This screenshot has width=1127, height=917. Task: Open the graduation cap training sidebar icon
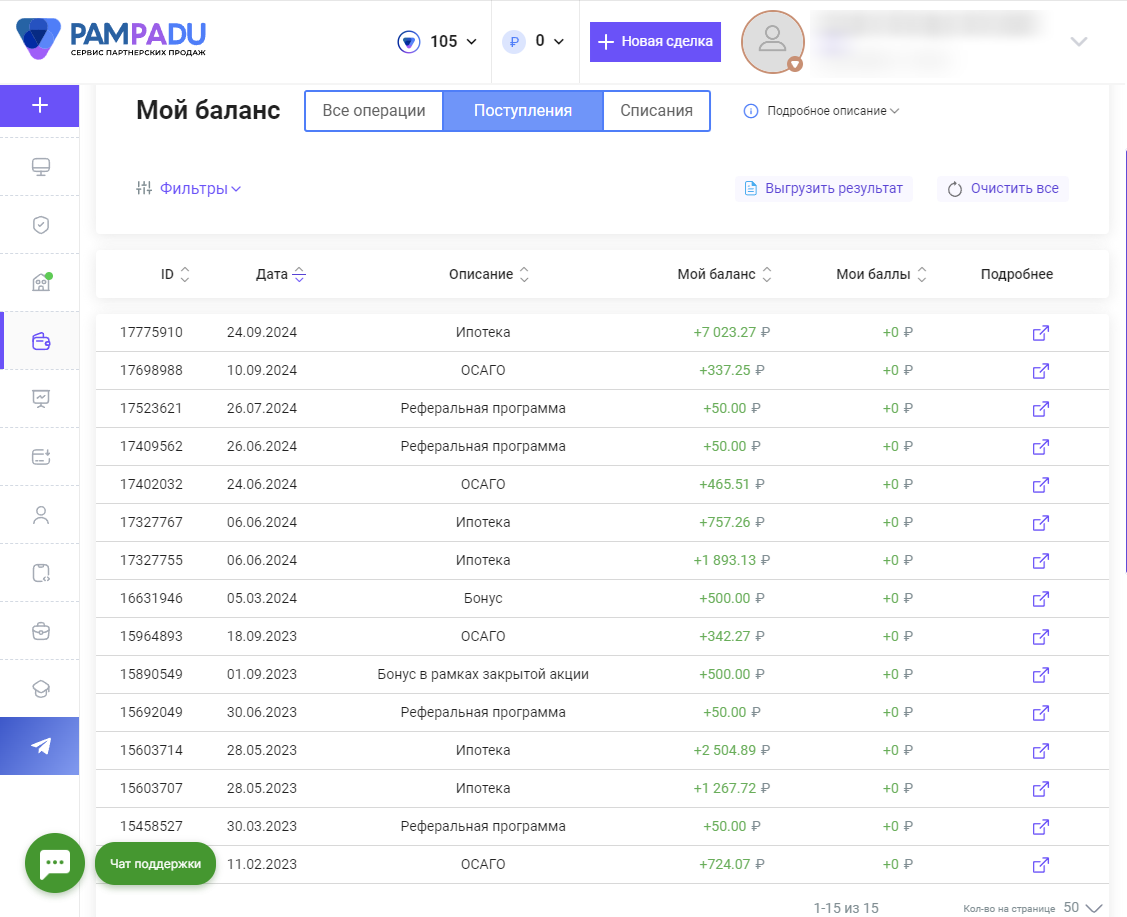tap(41, 688)
